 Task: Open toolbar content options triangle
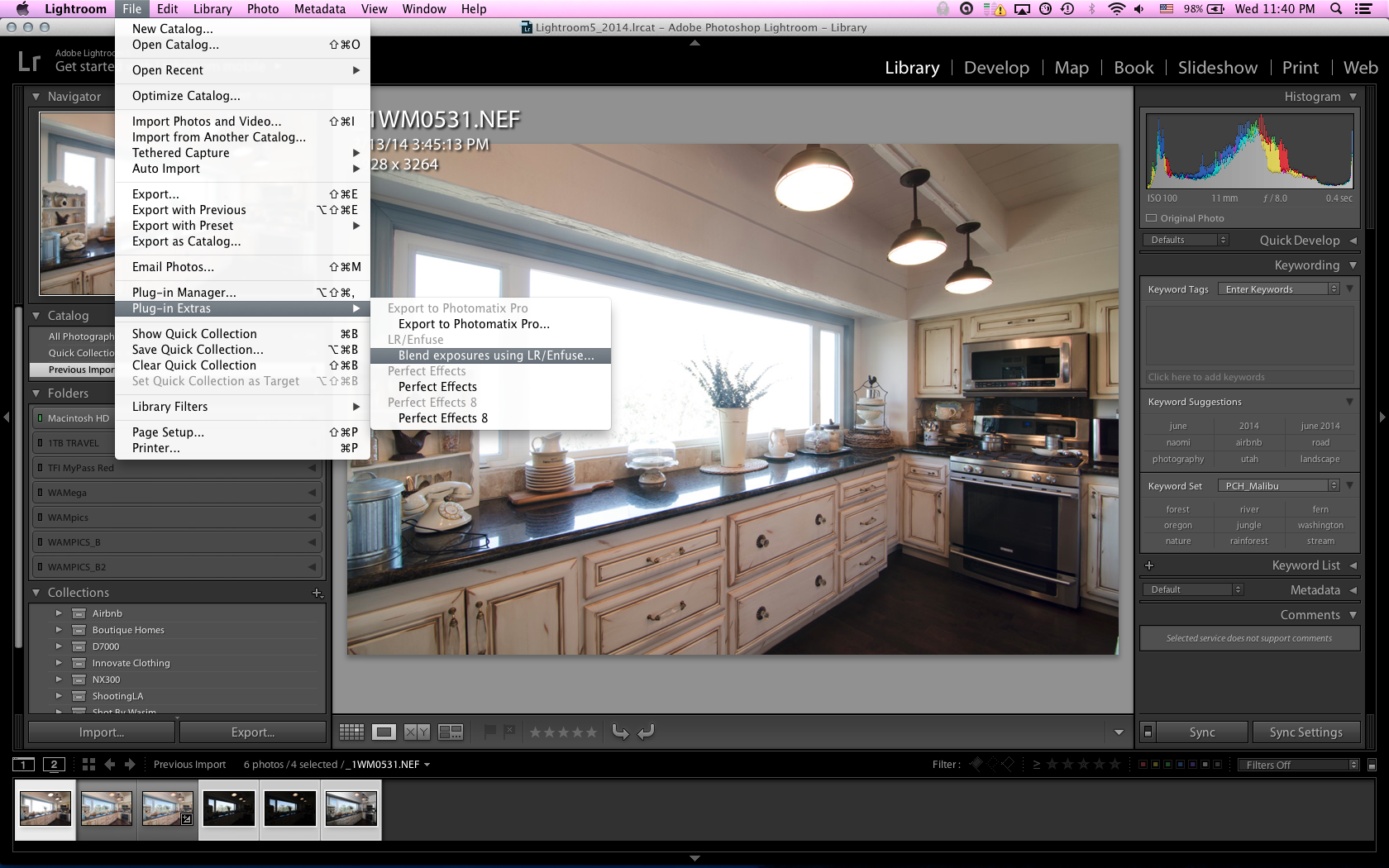(1119, 732)
